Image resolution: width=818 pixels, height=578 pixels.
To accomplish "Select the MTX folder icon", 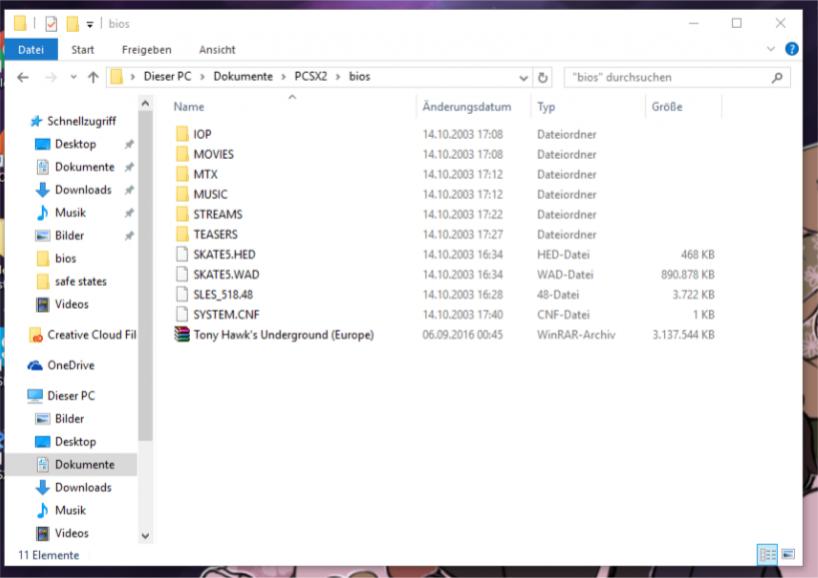I will [x=182, y=174].
